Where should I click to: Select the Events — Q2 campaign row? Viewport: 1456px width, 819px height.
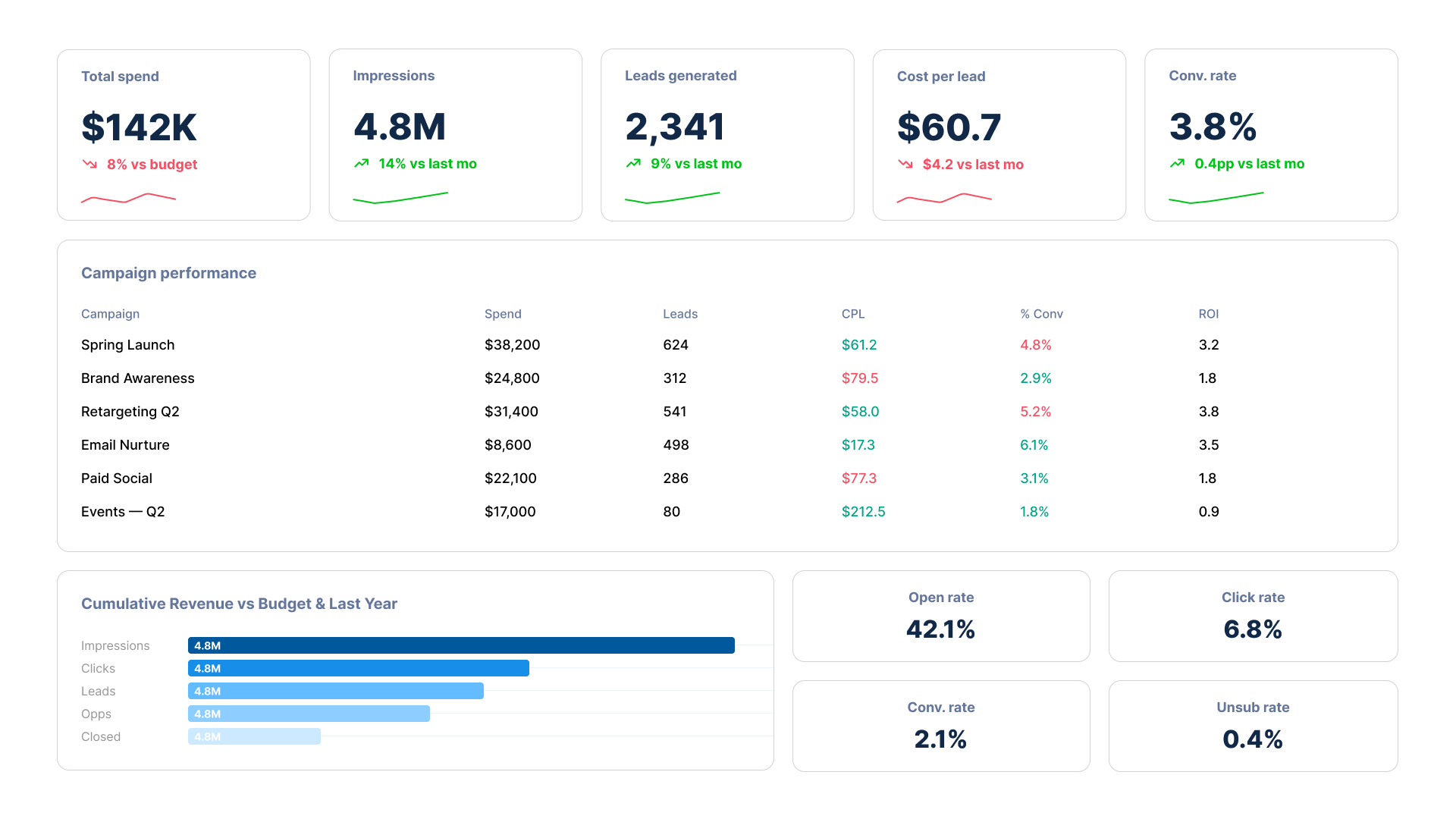727,512
